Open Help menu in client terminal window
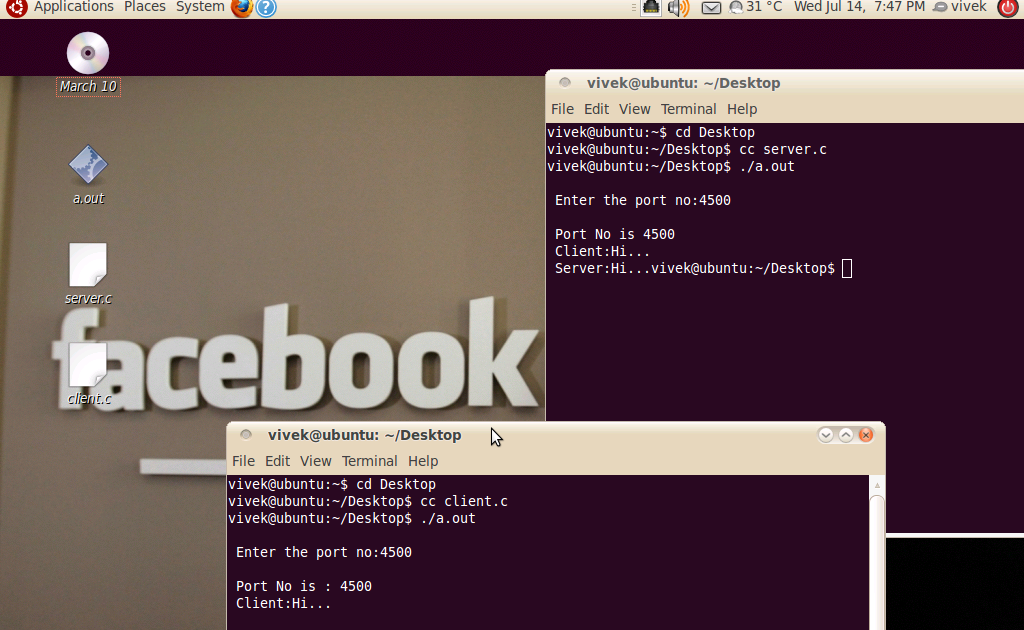1024x630 pixels. tap(423, 461)
